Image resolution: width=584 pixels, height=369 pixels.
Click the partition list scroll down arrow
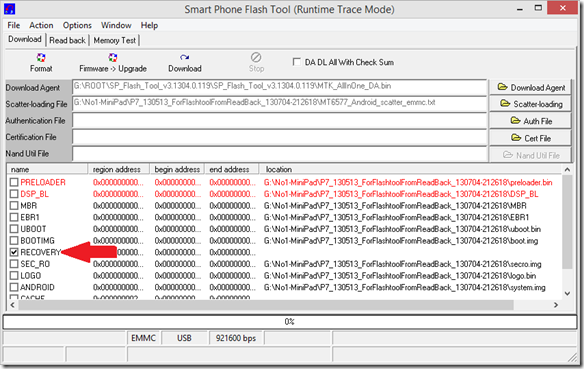(567, 293)
